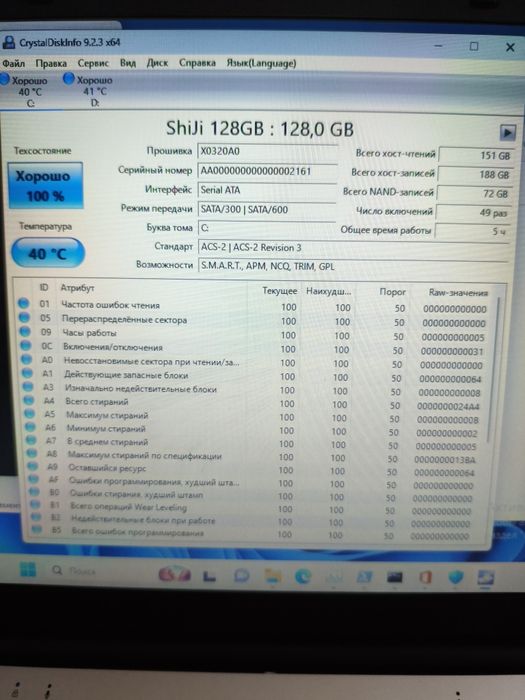
Task: Launch Microsoft Edge from the taskbar
Action: point(303,576)
